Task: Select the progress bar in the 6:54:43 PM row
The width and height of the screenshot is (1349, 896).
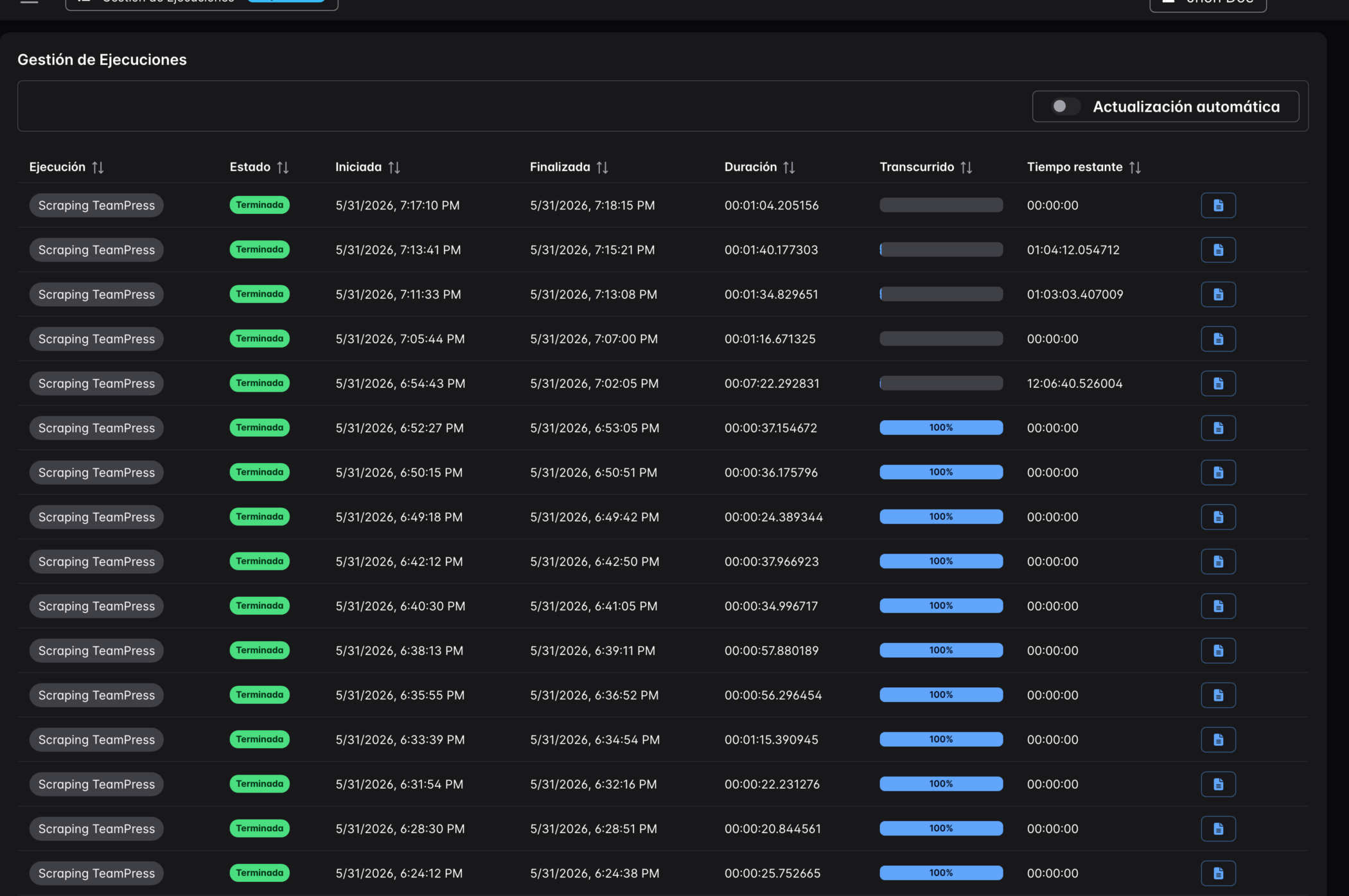Action: pos(941,383)
